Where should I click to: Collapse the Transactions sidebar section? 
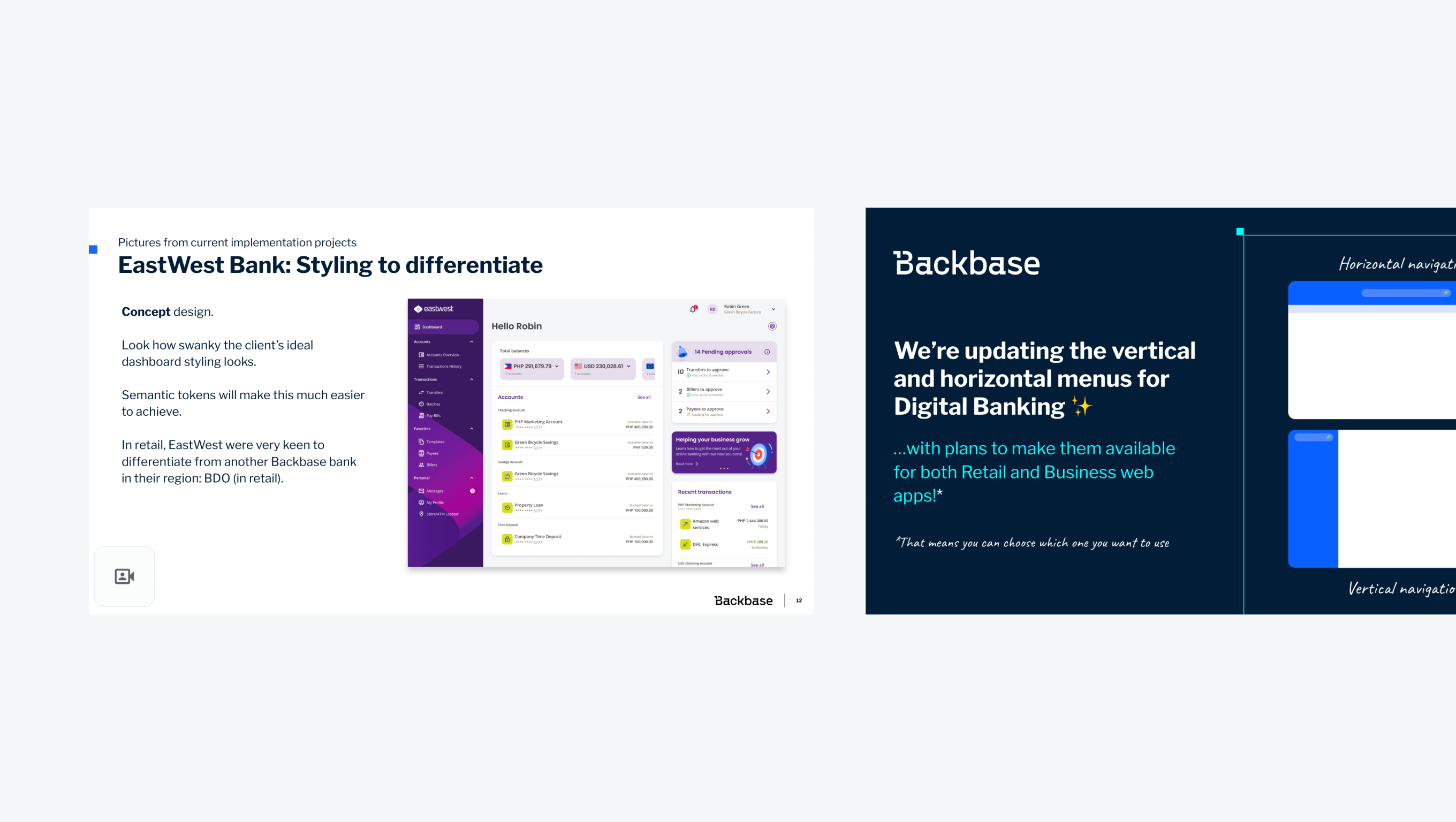pyautogui.click(x=472, y=379)
